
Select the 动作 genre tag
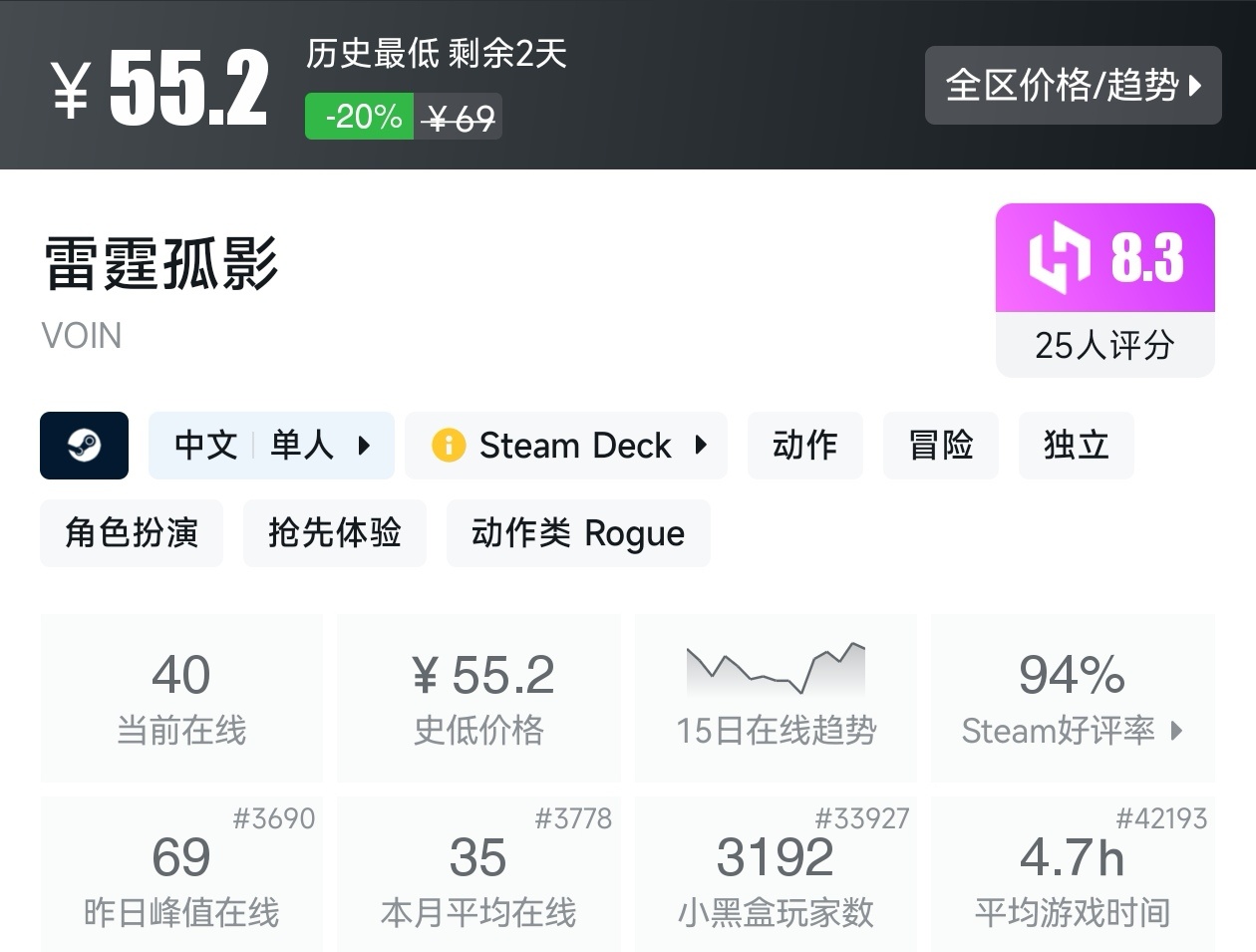pos(804,446)
